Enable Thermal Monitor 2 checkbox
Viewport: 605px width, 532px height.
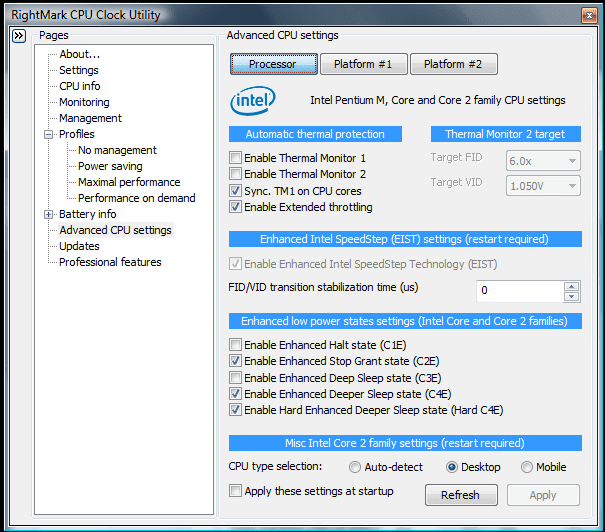(235, 174)
